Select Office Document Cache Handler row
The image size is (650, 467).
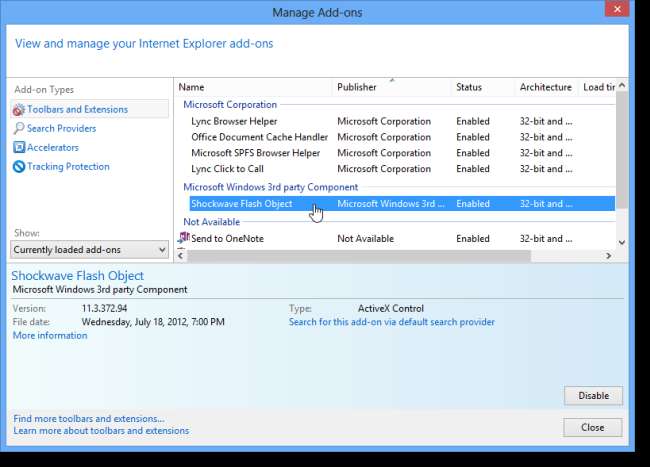pyautogui.click(x=402, y=137)
